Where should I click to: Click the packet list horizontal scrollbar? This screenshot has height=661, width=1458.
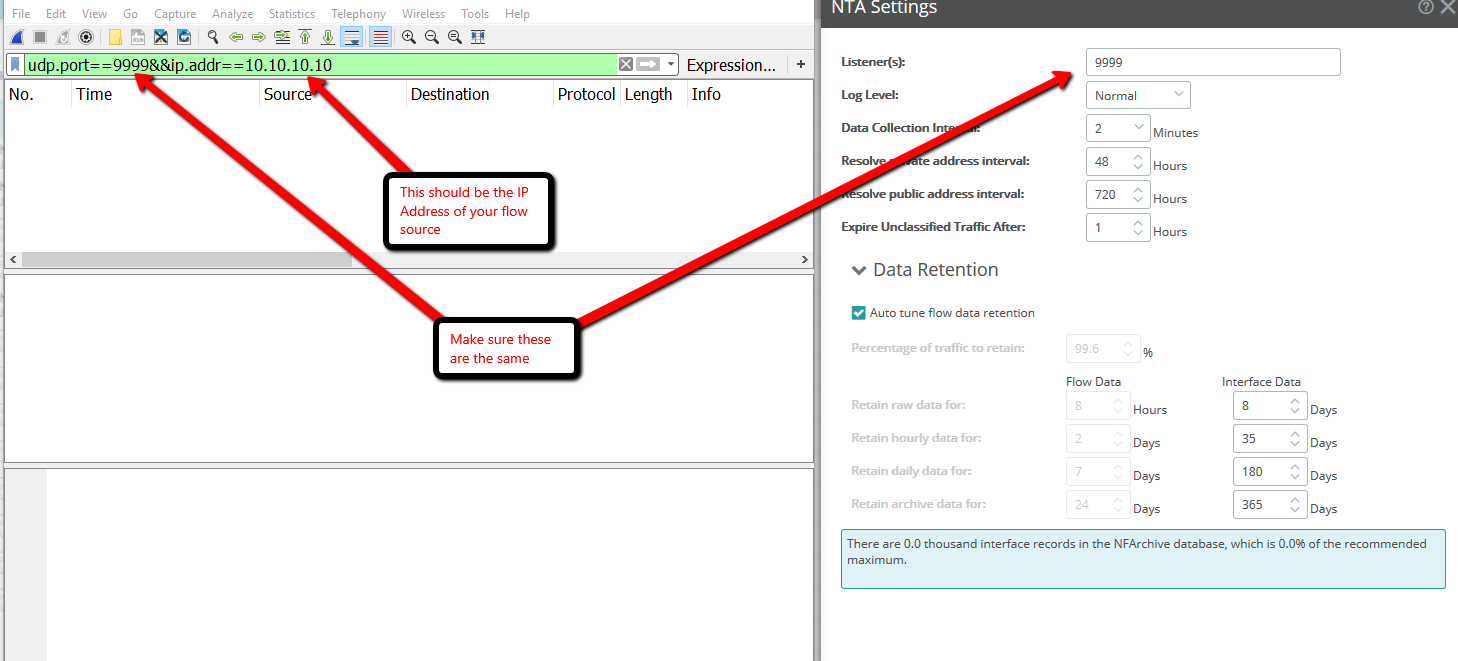[186, 260]
